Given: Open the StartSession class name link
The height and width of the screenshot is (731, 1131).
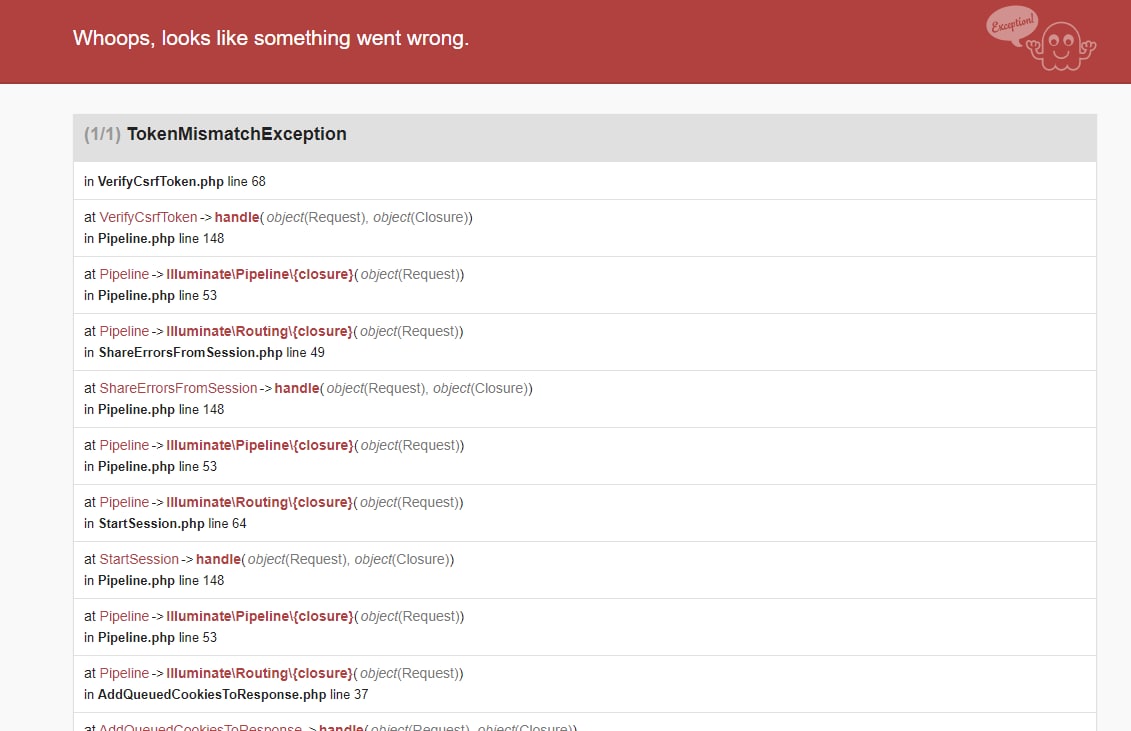Looking at the screenshot, I should [x=138, y=559].
